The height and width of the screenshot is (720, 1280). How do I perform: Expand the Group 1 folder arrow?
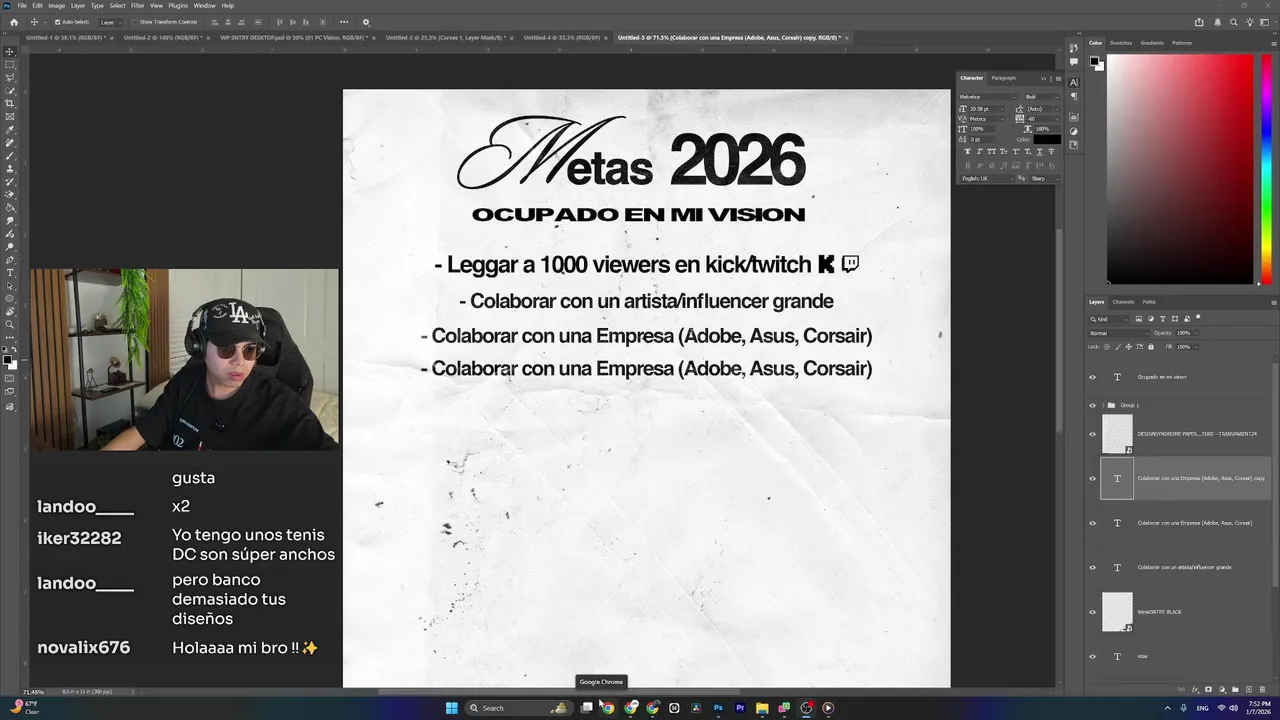point(1104,405)
